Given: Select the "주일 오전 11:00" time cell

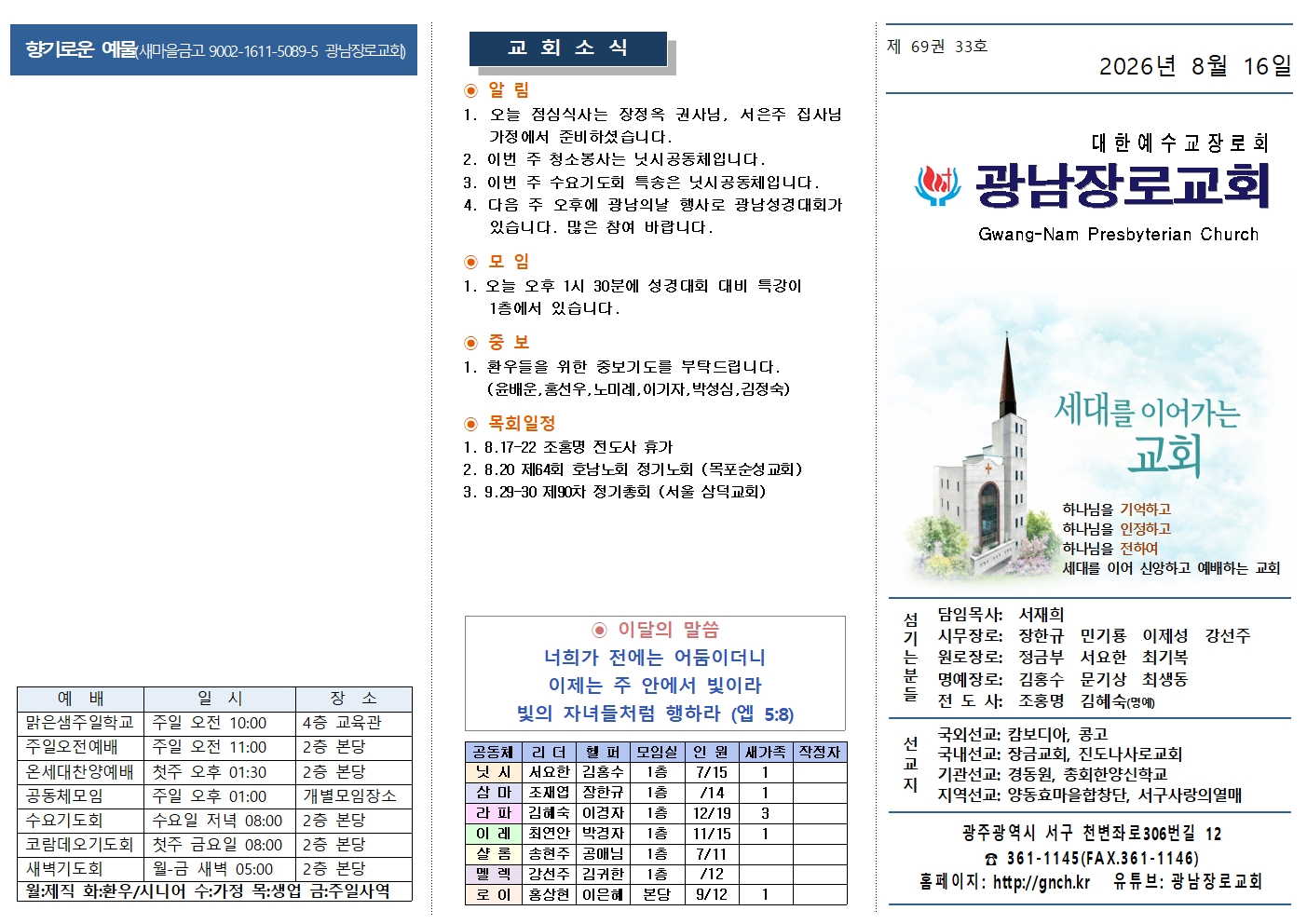Looking at the screenshot, I should click(x=220, y=747).
